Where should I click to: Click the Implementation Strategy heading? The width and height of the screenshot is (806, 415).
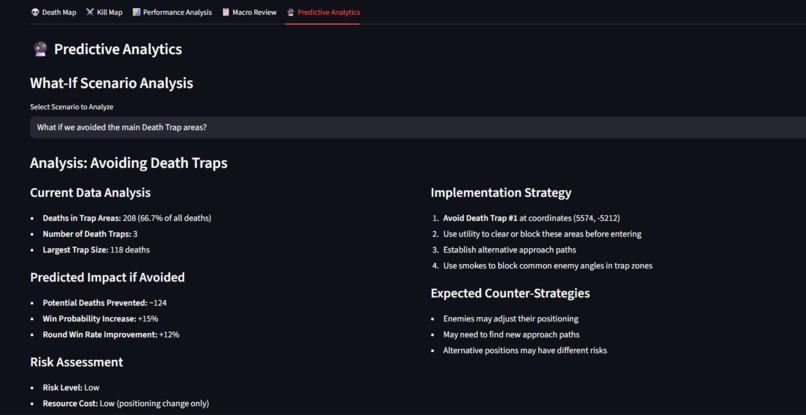tap(501, 193)
